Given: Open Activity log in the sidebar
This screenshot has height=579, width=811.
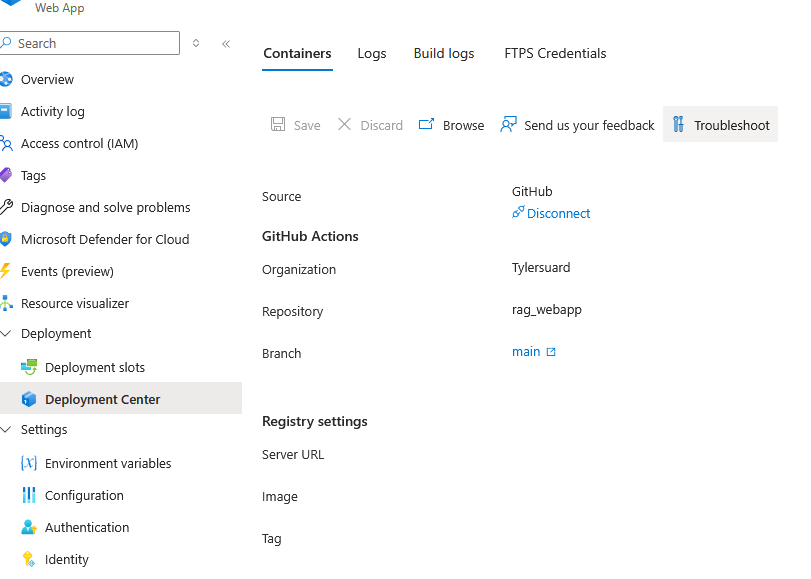Looking at the screenshot, I should point(53,111).
